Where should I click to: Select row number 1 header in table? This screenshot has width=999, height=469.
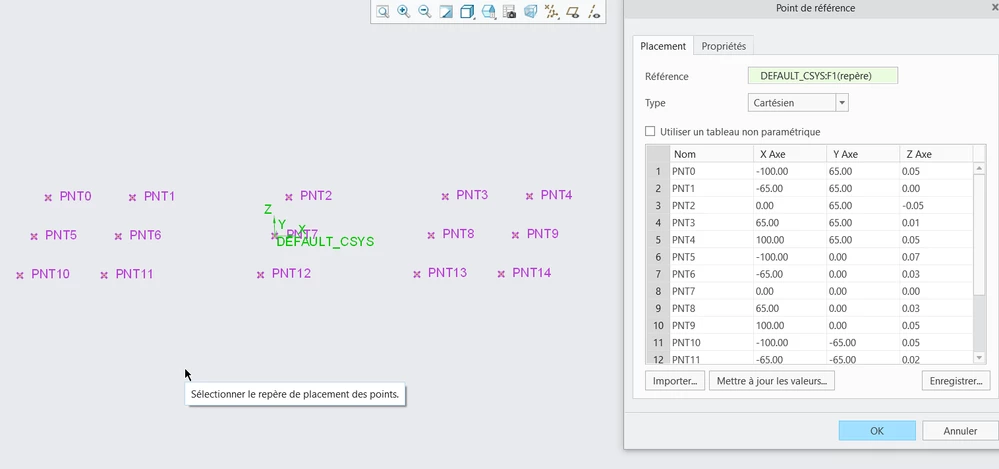[658, 171]
